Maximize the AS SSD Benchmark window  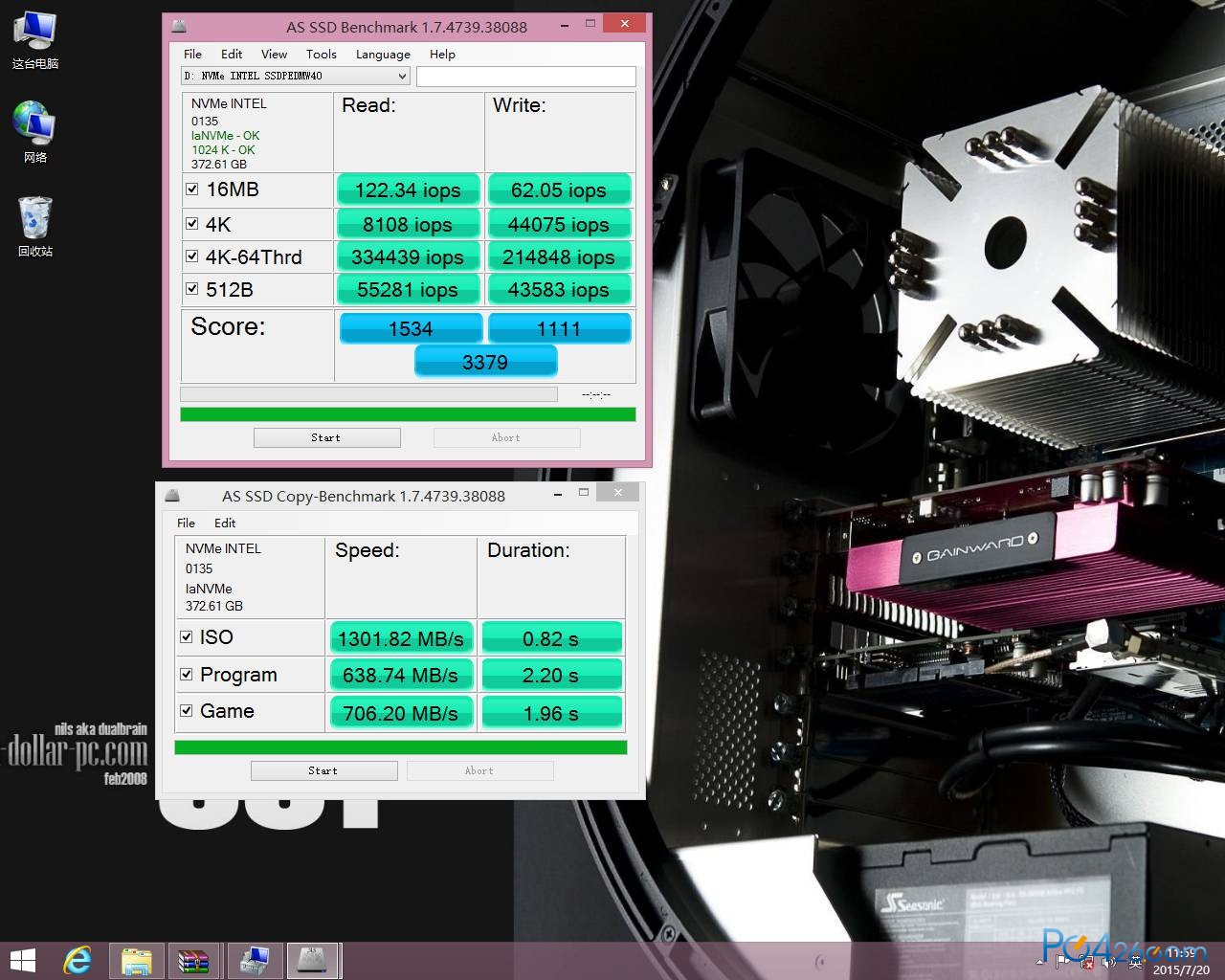pos(590,24)
